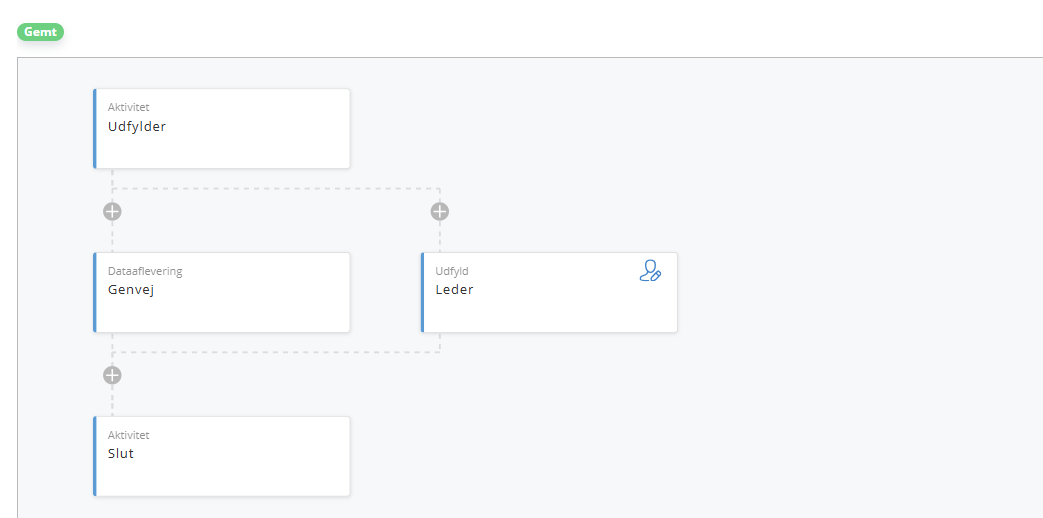Viewport: 1043px width, 518px height.
Task: Click the Slut title text
Action: 121,453
